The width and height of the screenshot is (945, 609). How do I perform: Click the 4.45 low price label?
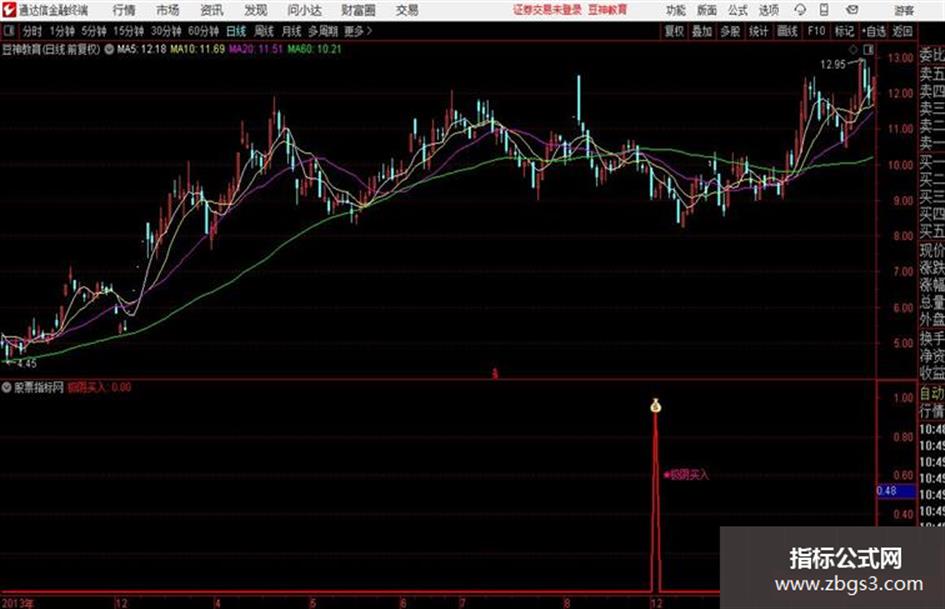click(27, 364)
